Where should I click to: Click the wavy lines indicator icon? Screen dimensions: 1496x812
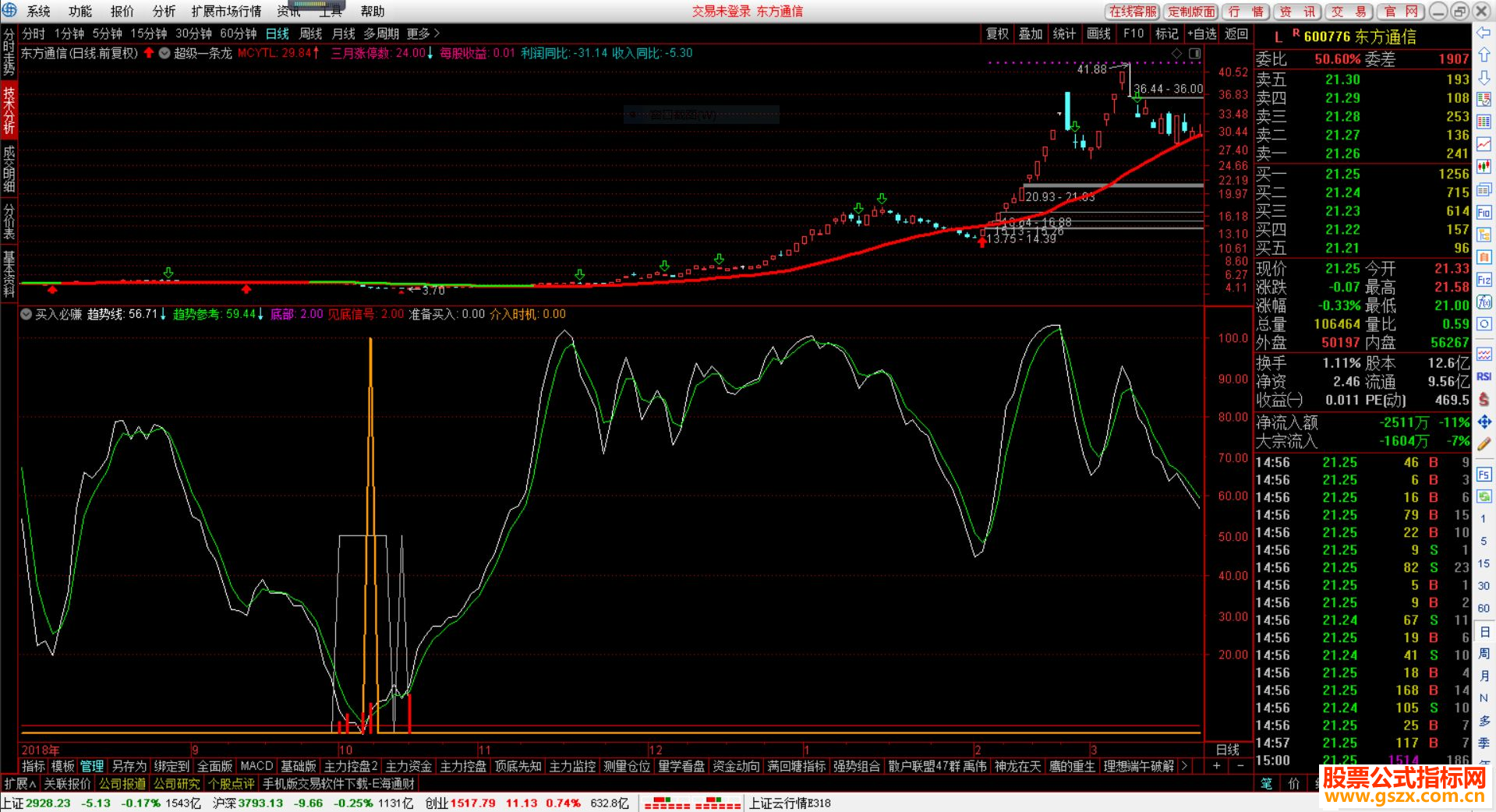click(1484, 354)
